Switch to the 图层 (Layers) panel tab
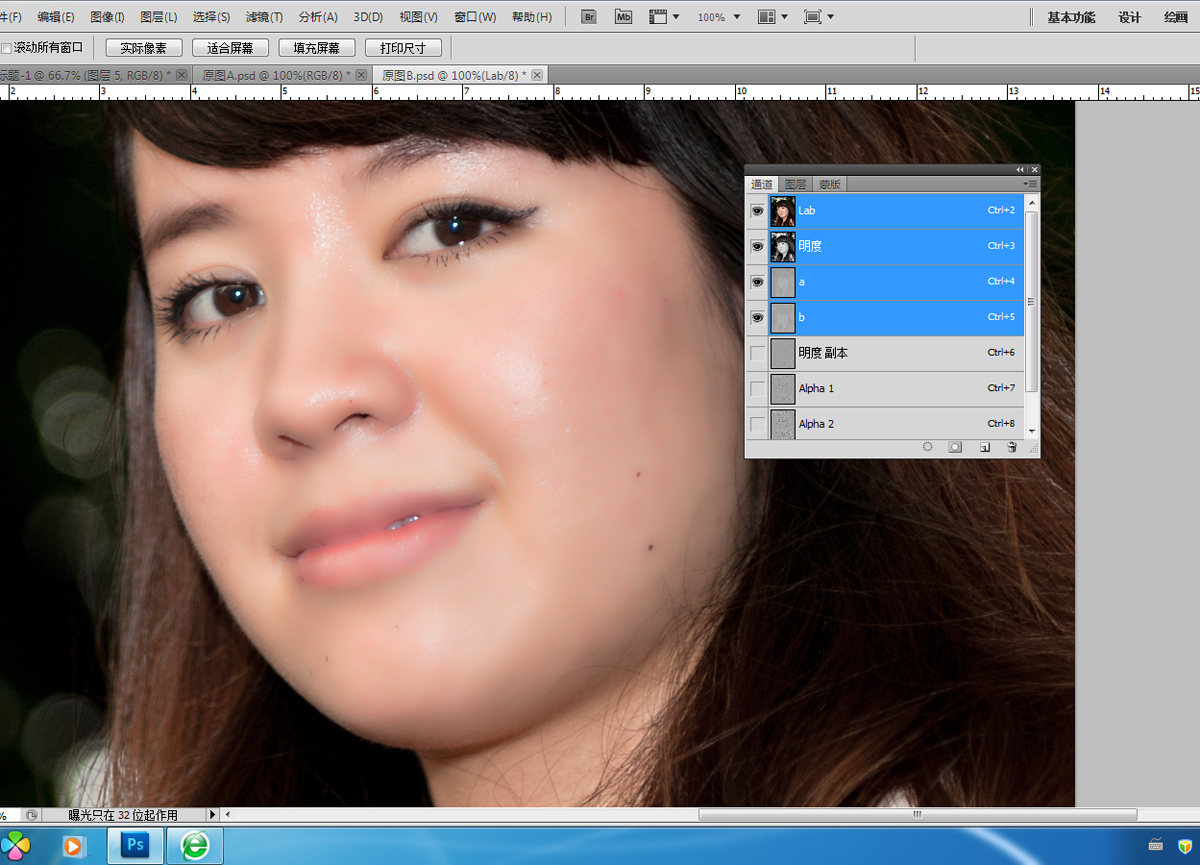This screenshot has height=865, width=1200. (795, 184)
